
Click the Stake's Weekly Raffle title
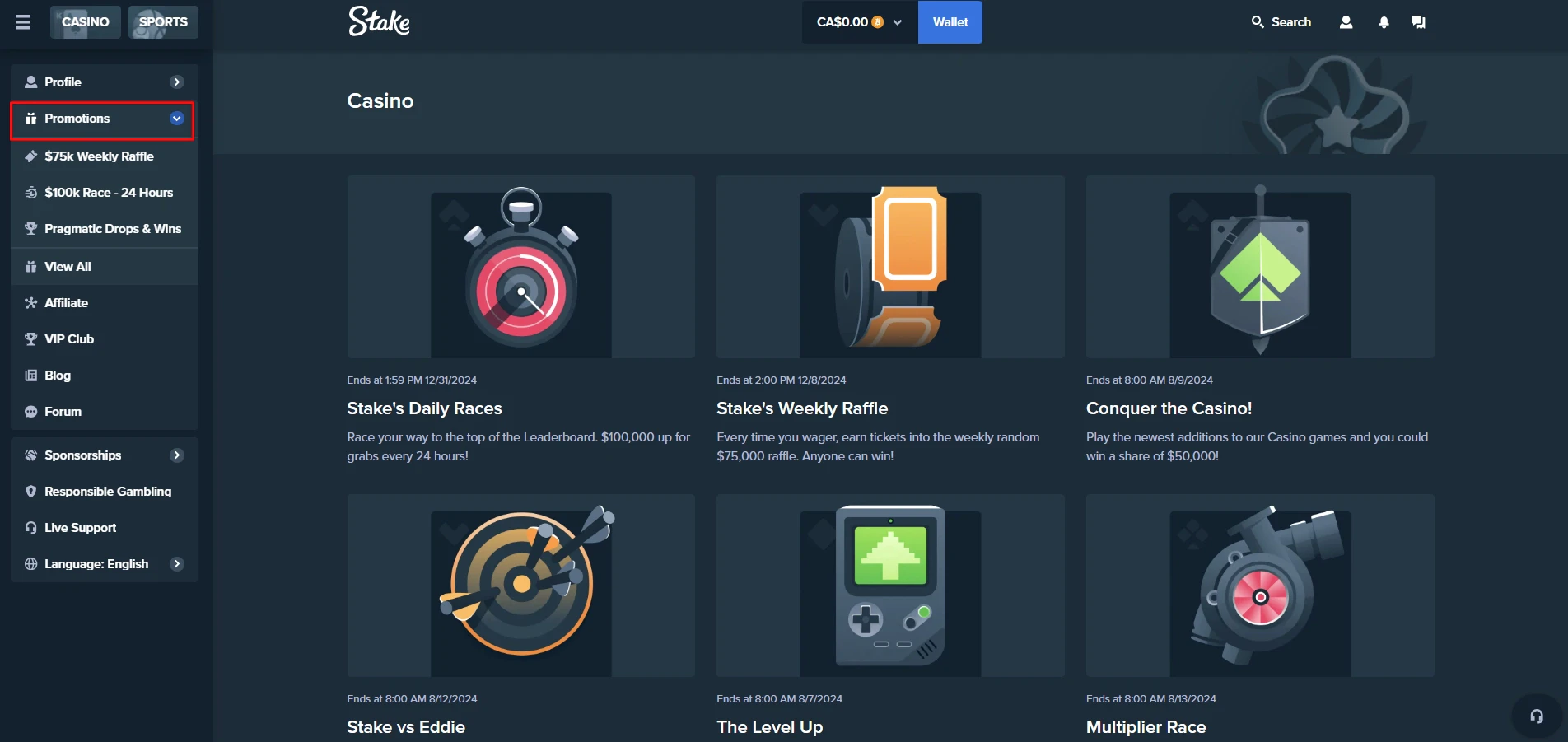[802, 408]
